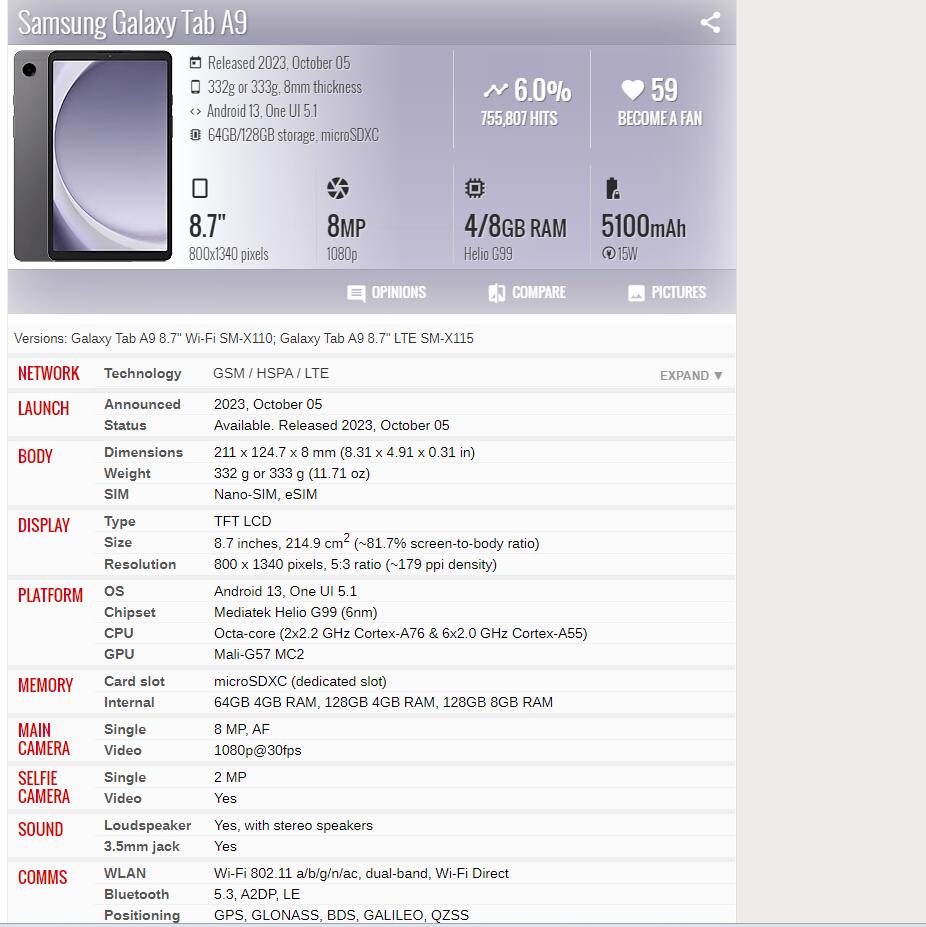Click 'Mediatek Helio G99 (6nm)' value
926x927 pixels.
pos(296,612)
